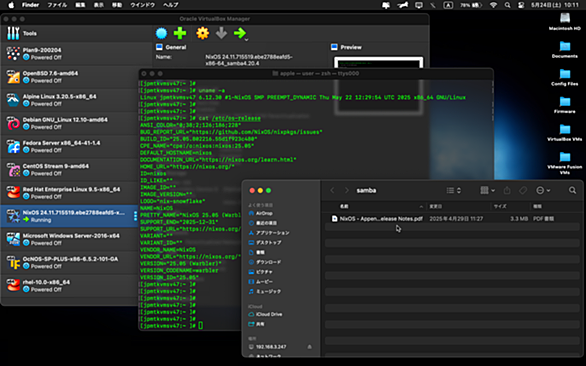Click the Plan9 VM icon

click(x=13, y=53)
